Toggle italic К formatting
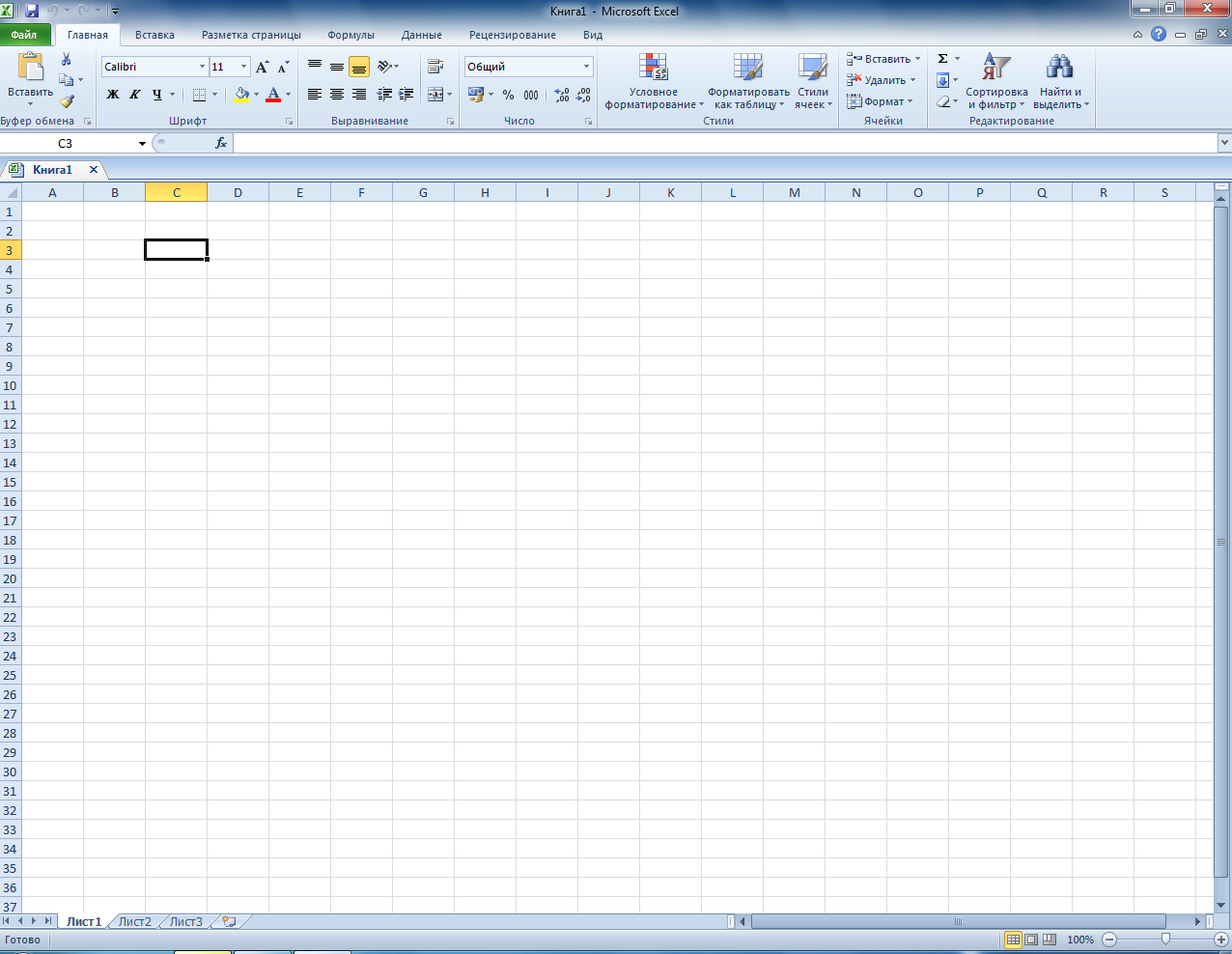The width and height of the screenshot is (1232, 954). 134,95
